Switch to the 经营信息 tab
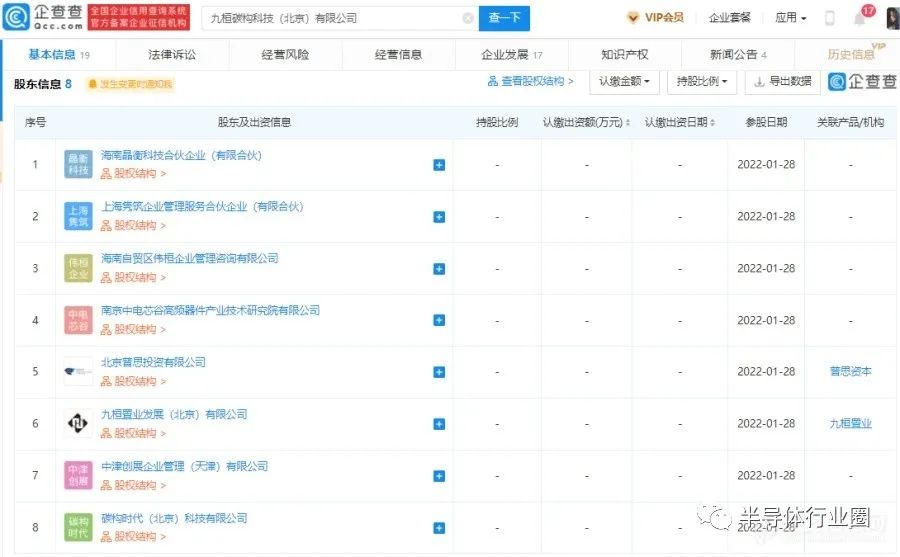This screenshot has width=900, height=557. pyautogui.click(x=398, y=55)
